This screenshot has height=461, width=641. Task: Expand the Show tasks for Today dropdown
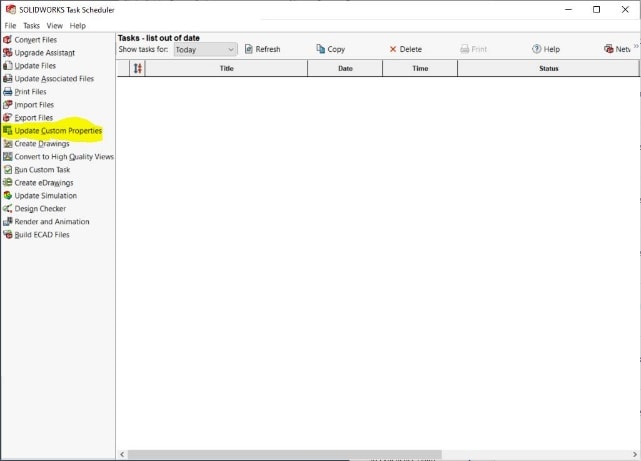pos(205,49)
